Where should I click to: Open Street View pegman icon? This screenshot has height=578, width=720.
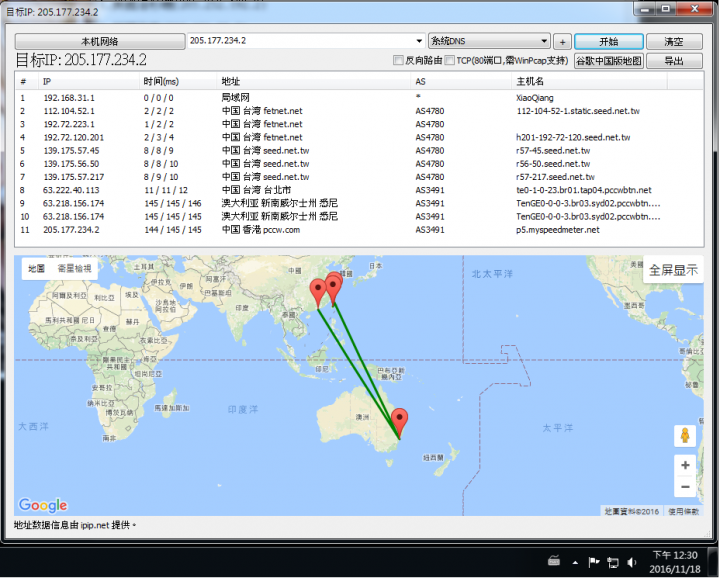[685, 436]
